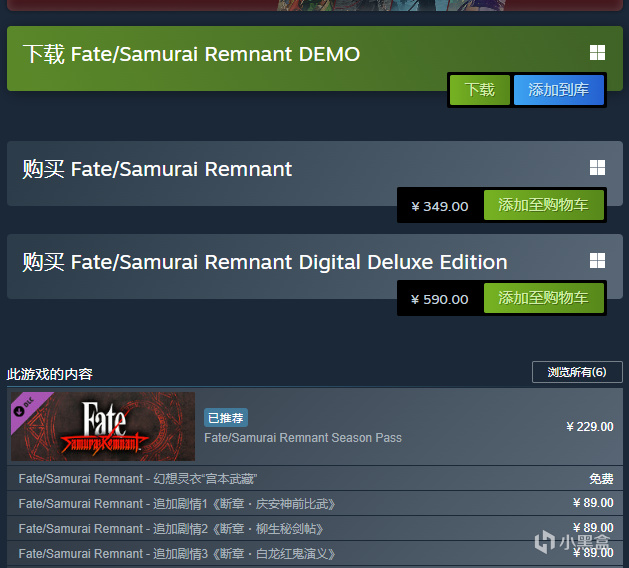
Task: Click the 此游戏的内容 section heading
Action: pos(50,374)
